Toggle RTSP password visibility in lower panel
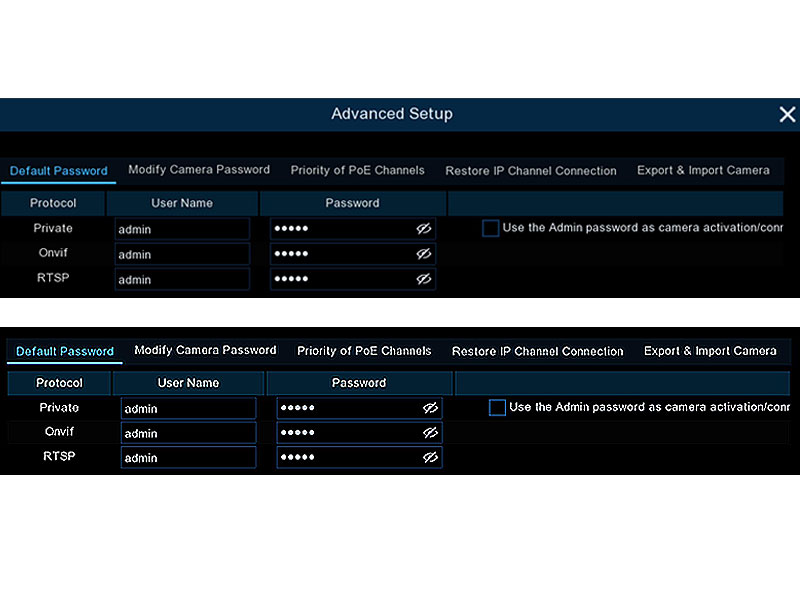 point(431,457)
